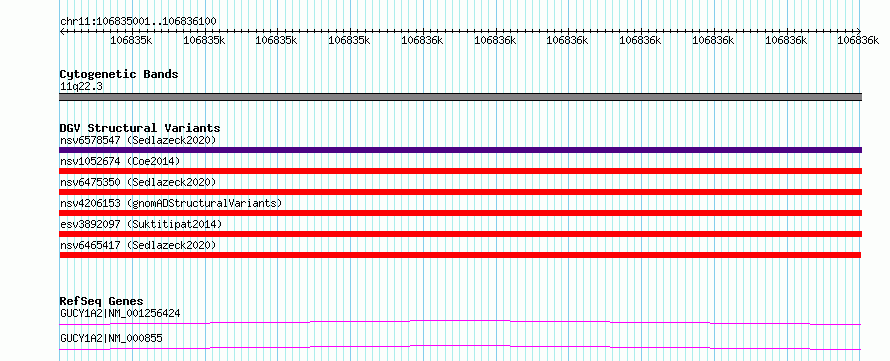Viewport: 890px width, 361px height.
Task: Click the nsv6475350 (Sedlazeck2020) label
Action: click(138, 182)
